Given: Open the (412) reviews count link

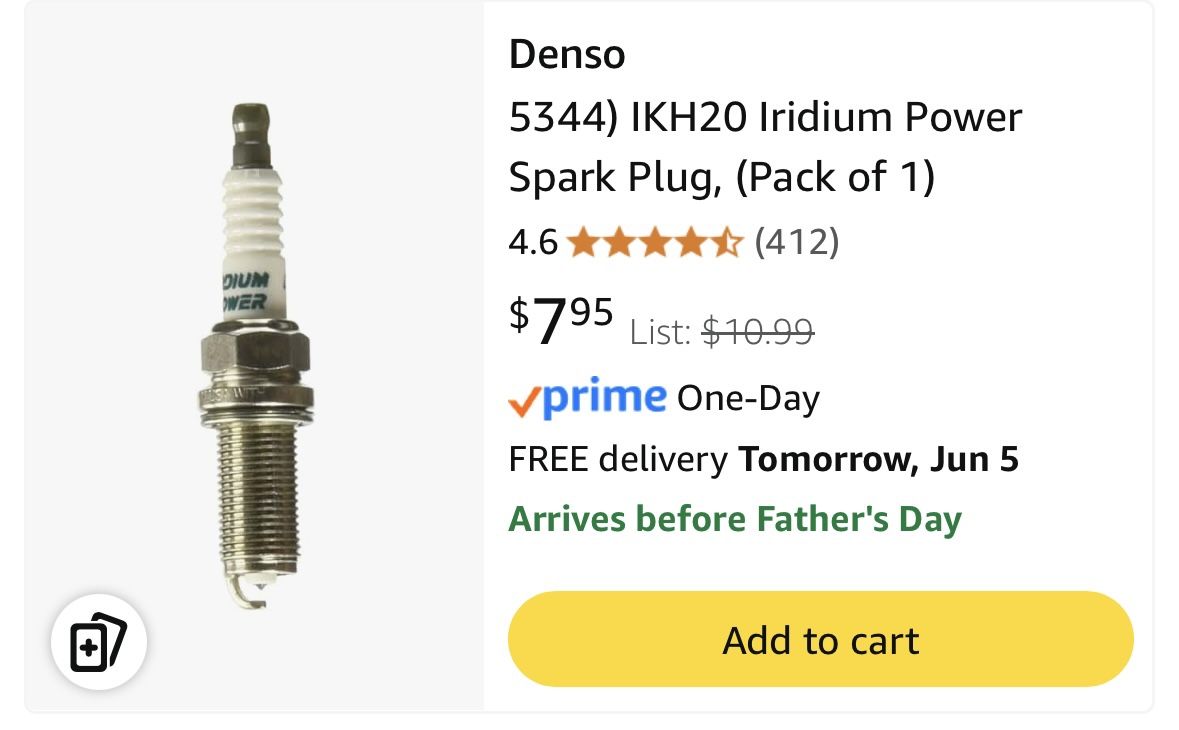Looking at the screenshot, I should (796, 242).
